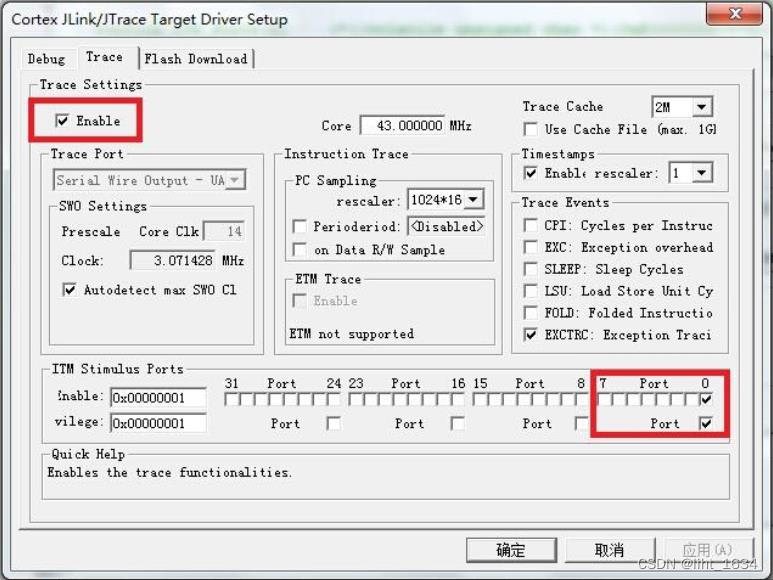
Task: Click the ITM Privilege hex value field
Action: click(x=158, y=423)
